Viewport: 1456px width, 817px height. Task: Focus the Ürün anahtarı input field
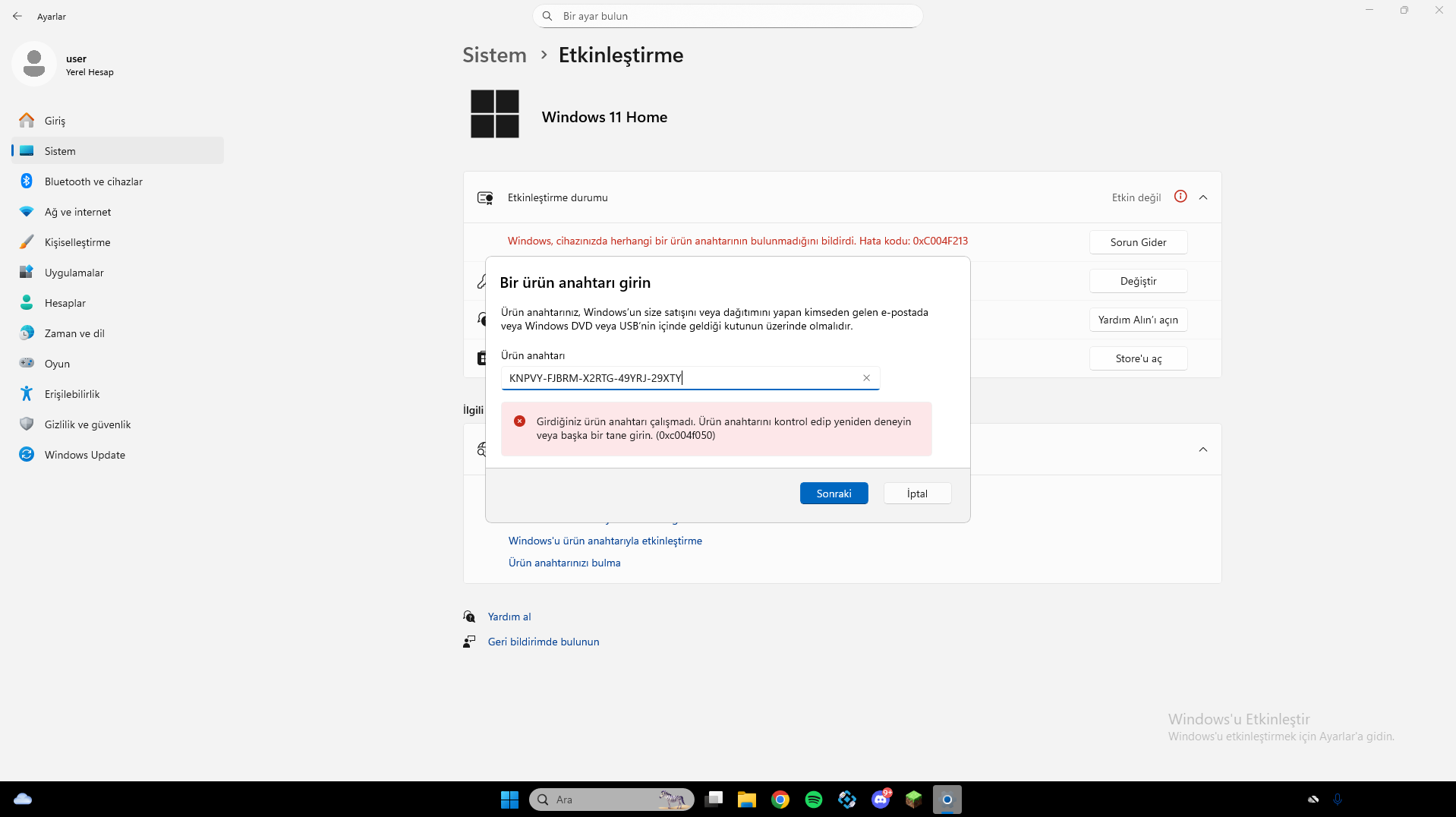tap(690, 378)
